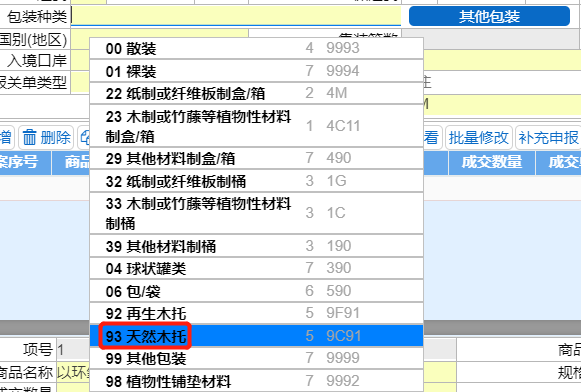Click the 其他包装 blue button
581x392 pixels.
489,16
